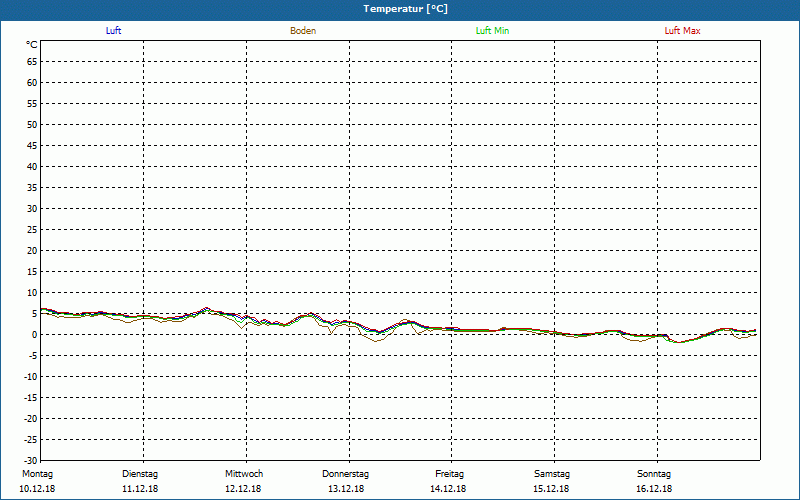Select the Donnerstag day label
The height and width of the screenshot is (500, 800).
(x=345, y=474)
